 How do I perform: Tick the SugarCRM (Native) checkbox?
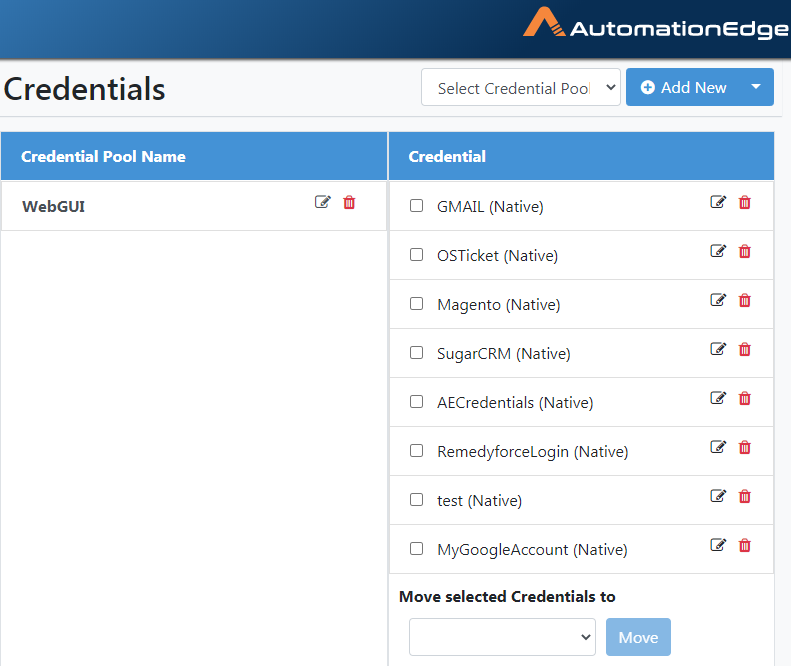pos(416,352)
